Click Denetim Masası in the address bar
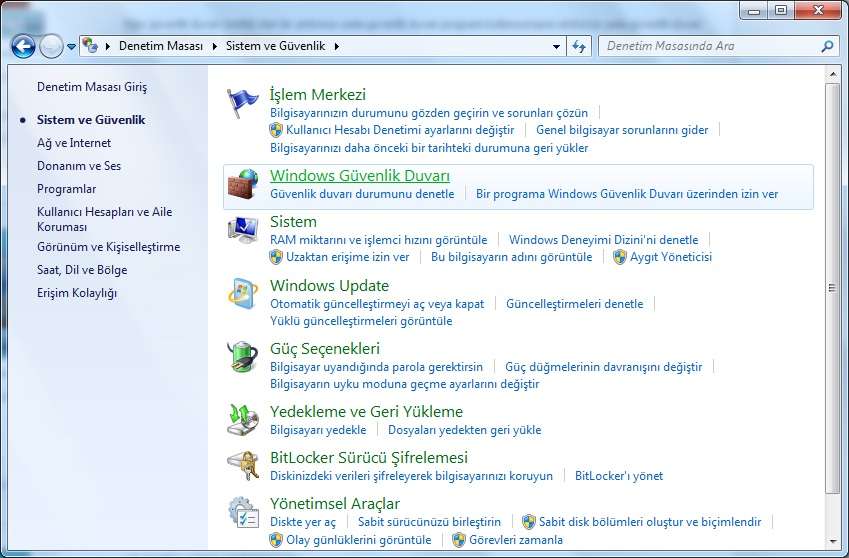 161,46
